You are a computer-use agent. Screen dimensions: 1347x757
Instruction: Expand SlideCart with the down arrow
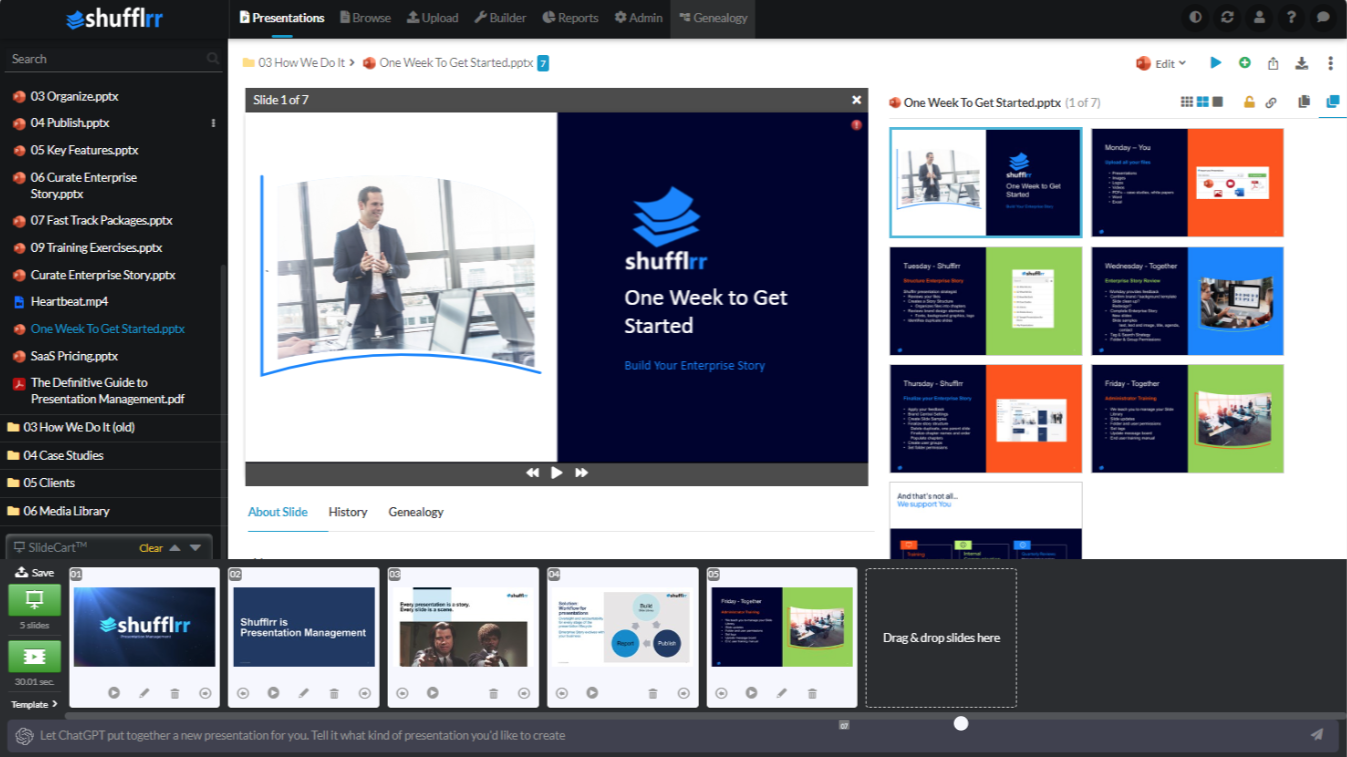pos(195,548)
